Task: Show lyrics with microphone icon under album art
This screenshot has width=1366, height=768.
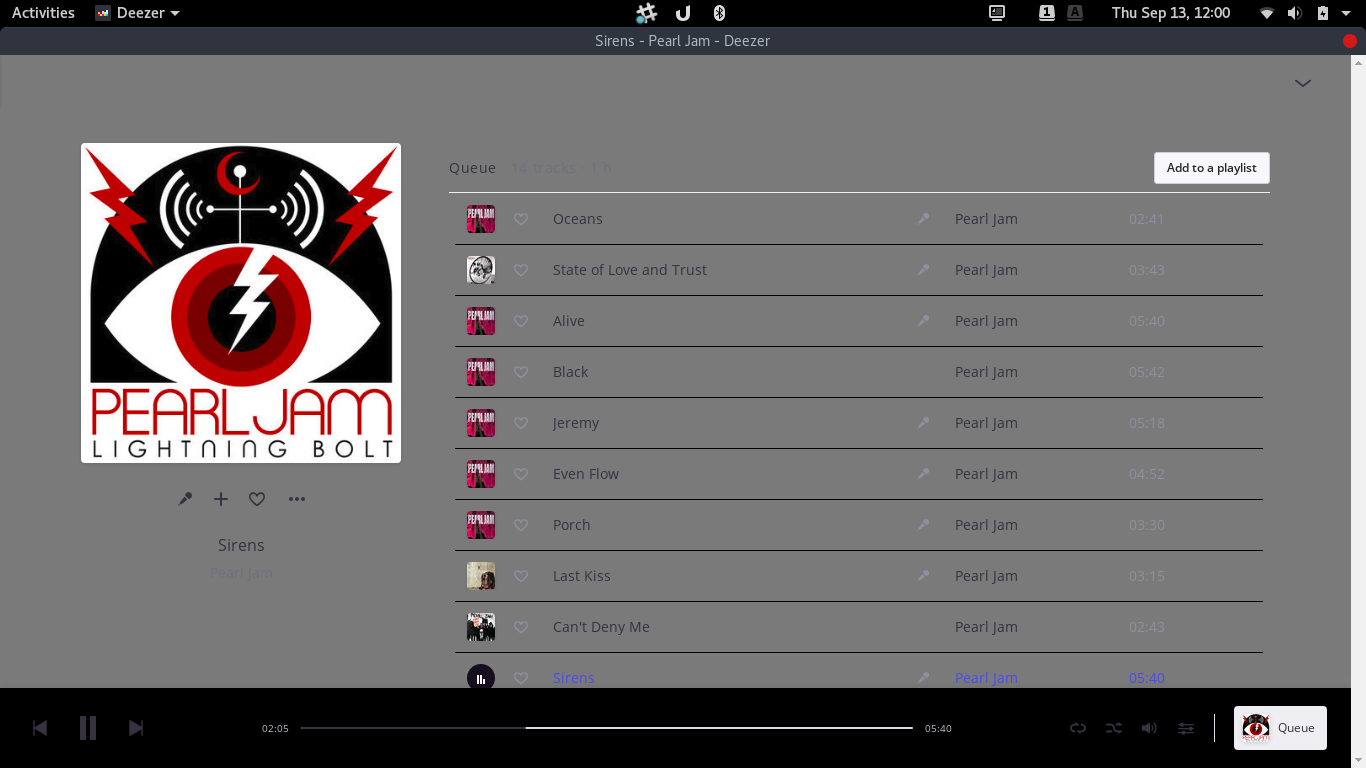Action: 185,499
